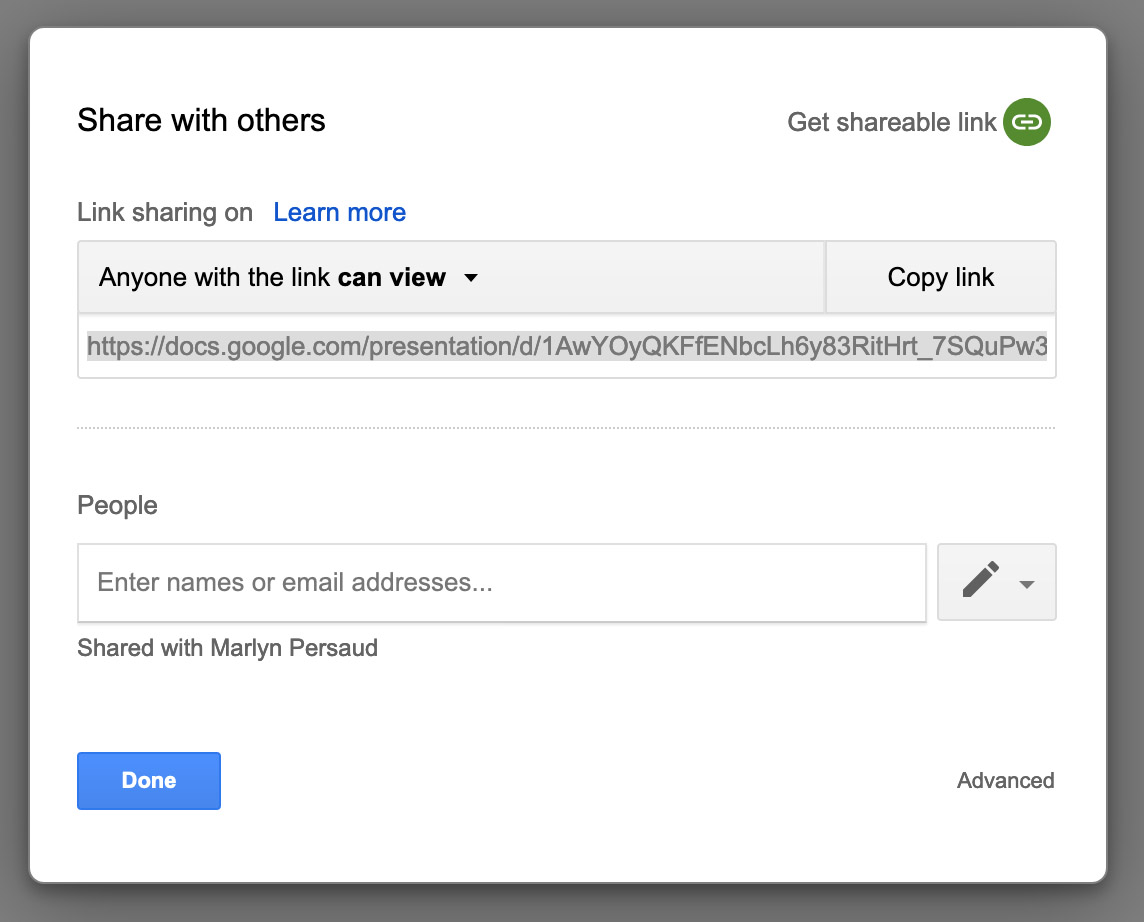Focus the "Enter names or email addresses" field
The width and height of the screenshot is (1144, 922).
pyautogui.click(x=501, y=582)
